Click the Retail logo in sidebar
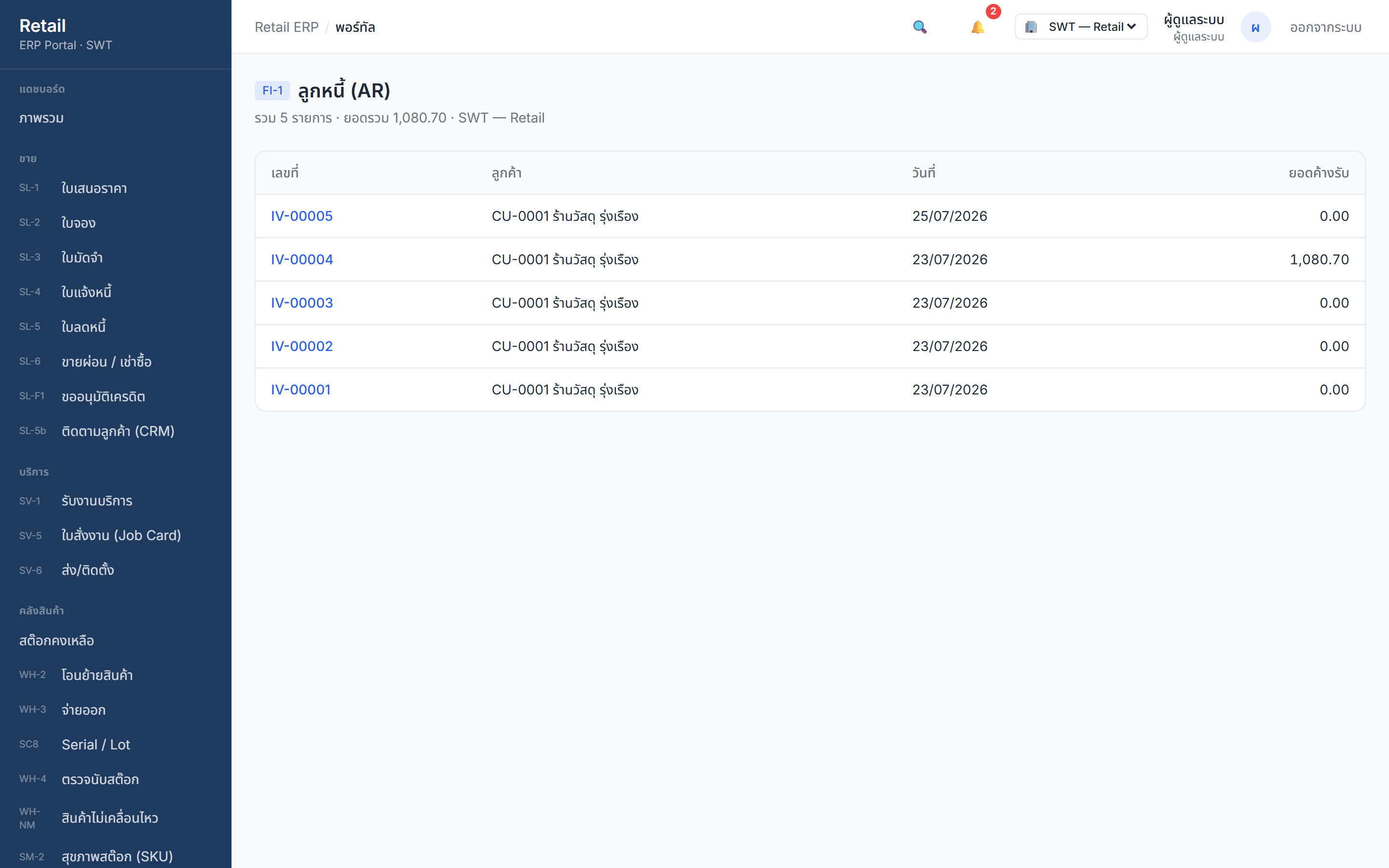The height and width of the screenshot is (868, 1389). pyautogui.click(x=42, y=26)
